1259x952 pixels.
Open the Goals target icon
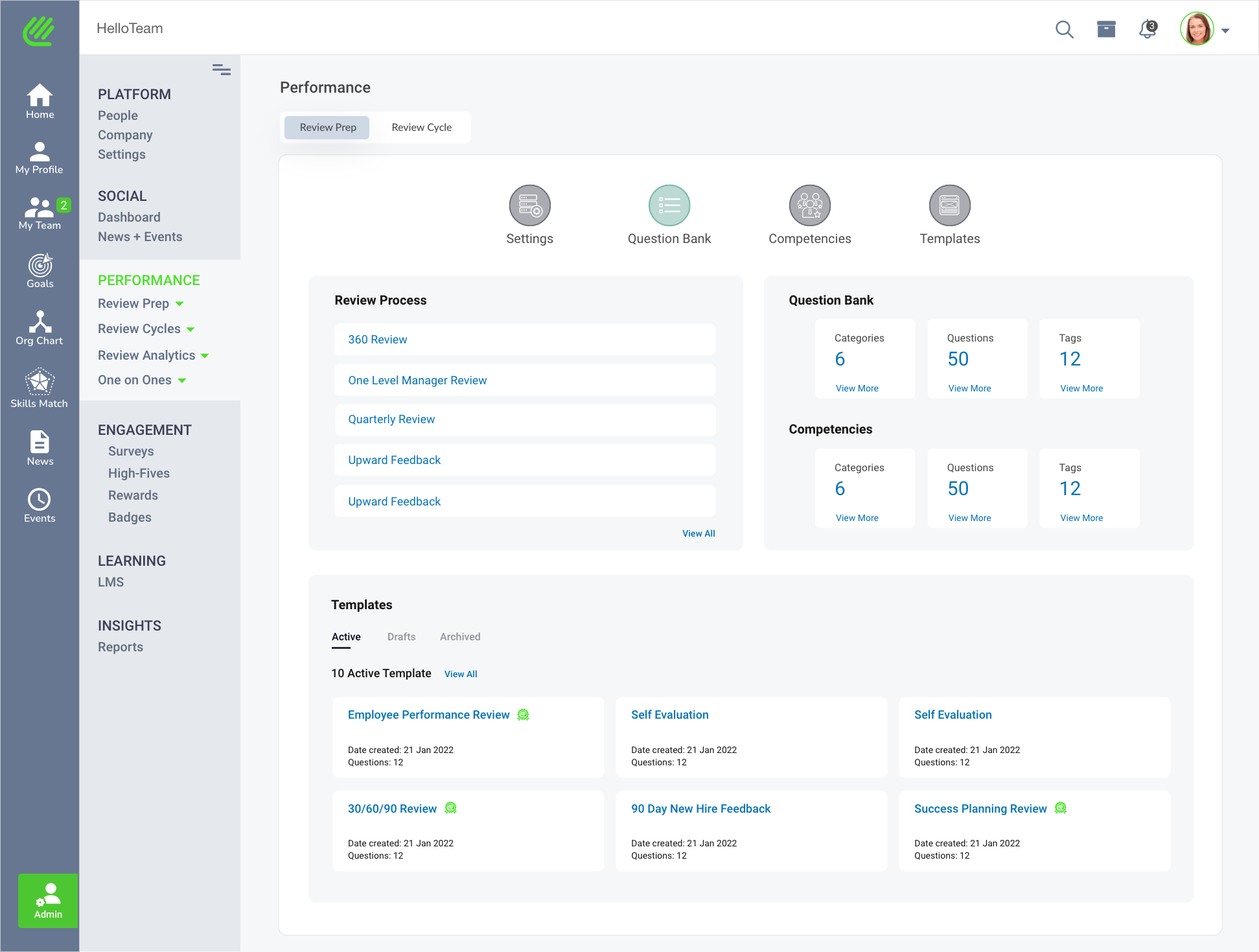click(x=40, y=271)
